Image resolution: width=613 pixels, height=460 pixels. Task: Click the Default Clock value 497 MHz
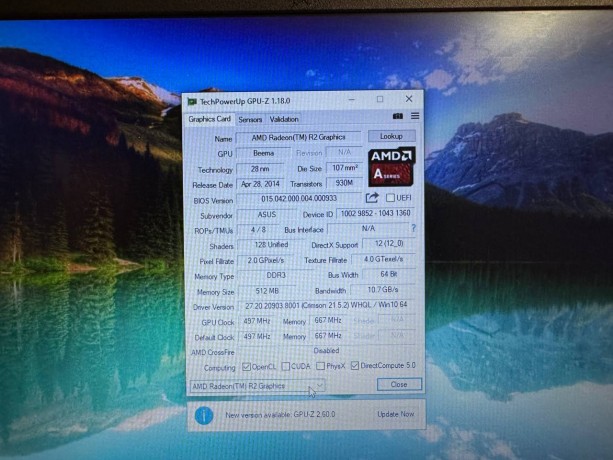tap(257, 336)
